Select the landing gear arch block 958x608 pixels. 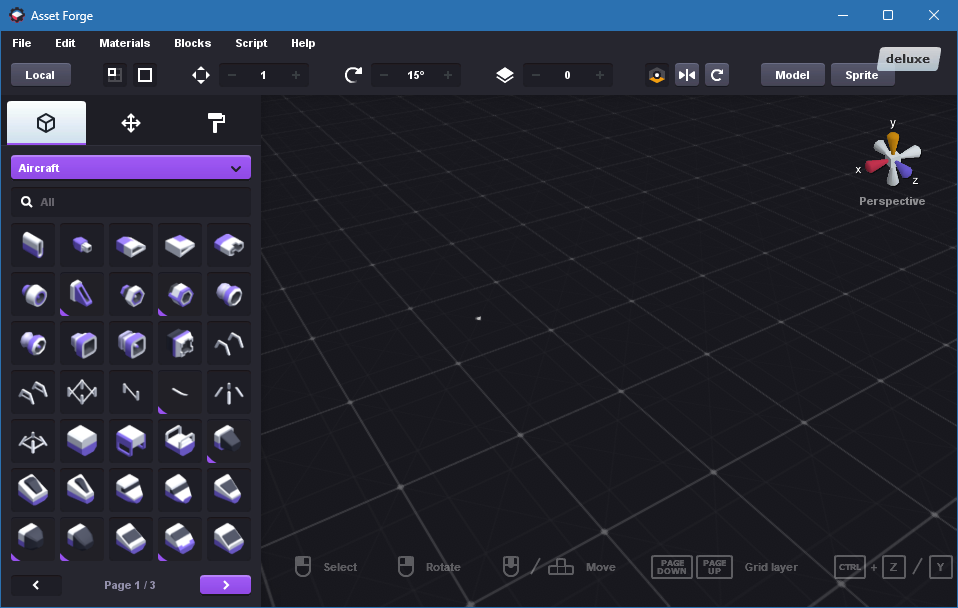pyautogui.click(x=229, y=343)
